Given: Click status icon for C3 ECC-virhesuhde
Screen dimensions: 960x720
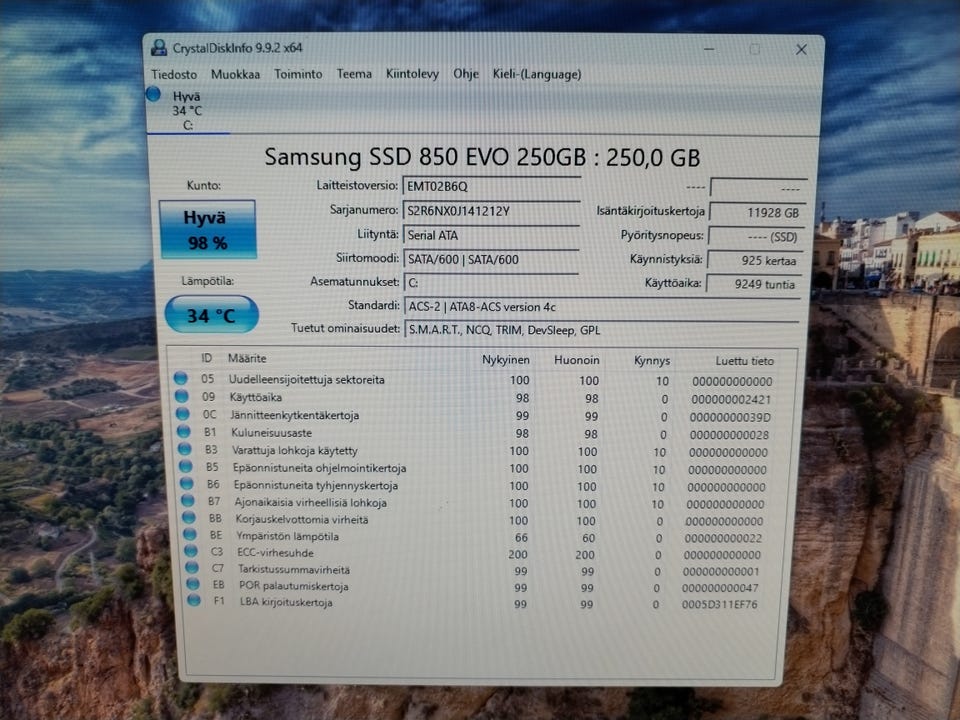Looking at the screenshot, I should (x=192, y=551).
